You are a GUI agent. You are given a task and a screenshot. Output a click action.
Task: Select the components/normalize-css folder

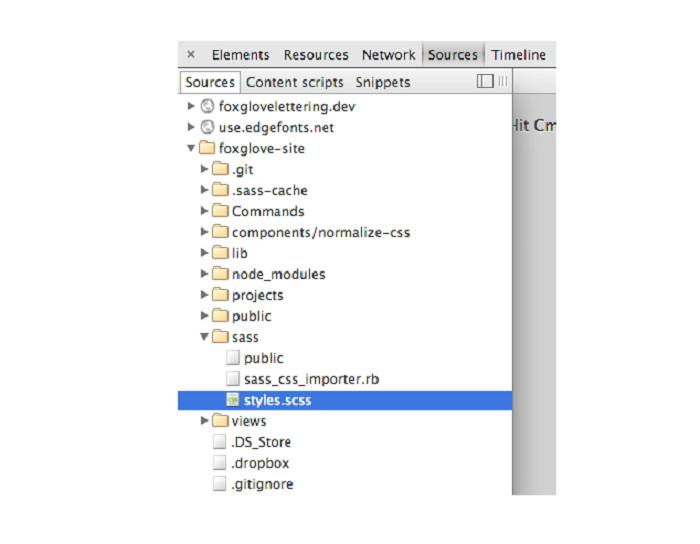(320, 233)
